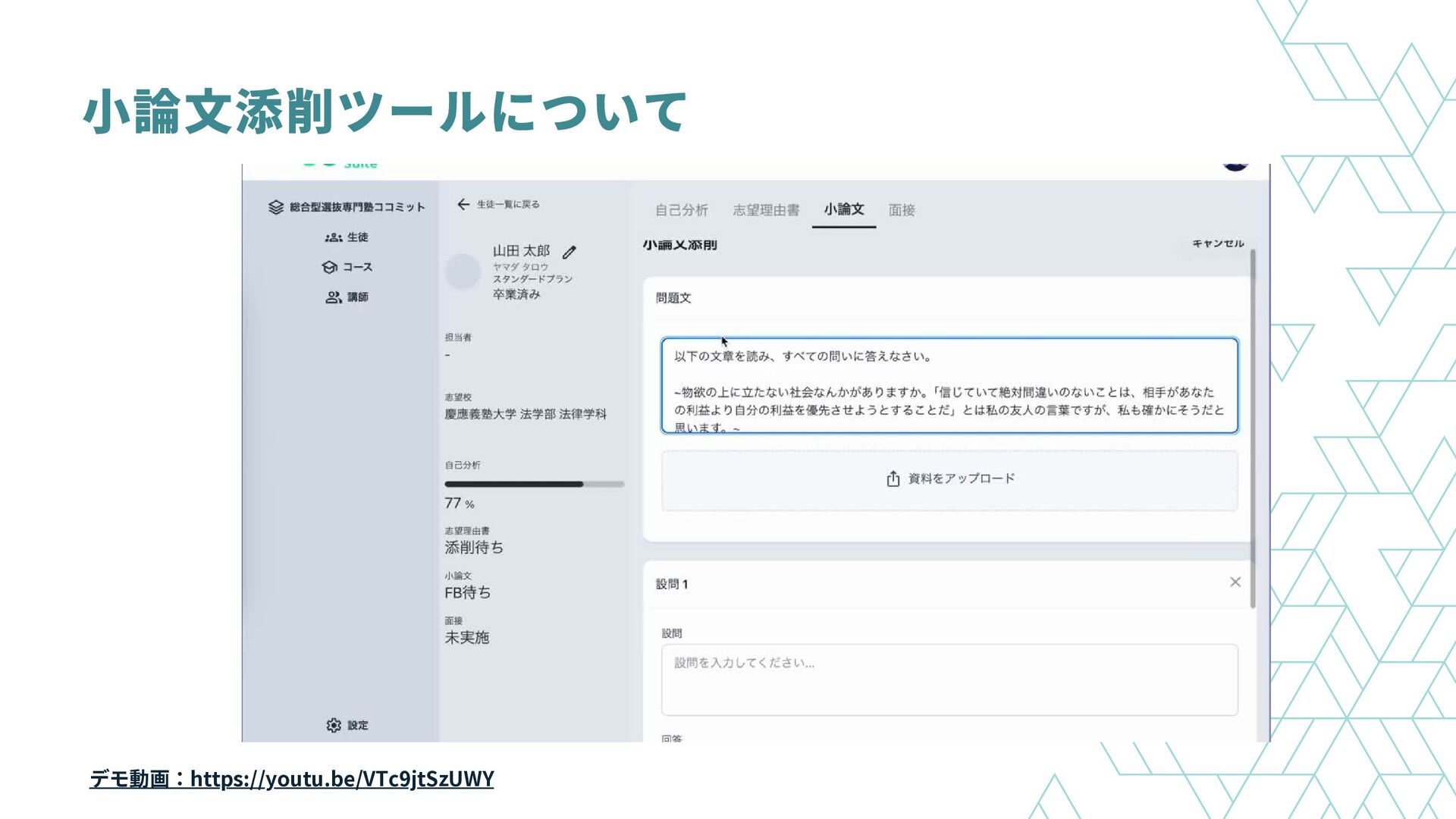Click the 設問を入力してください input field
Viewport: 1456px width, 819px height.
[x=949, y=679]
